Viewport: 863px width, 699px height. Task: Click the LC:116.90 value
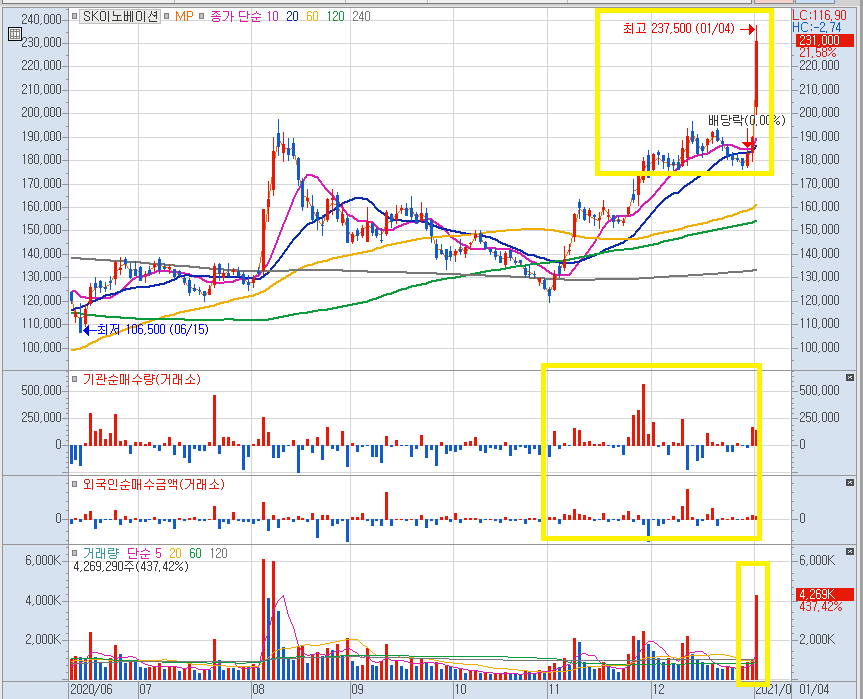(x=820, y=15)
